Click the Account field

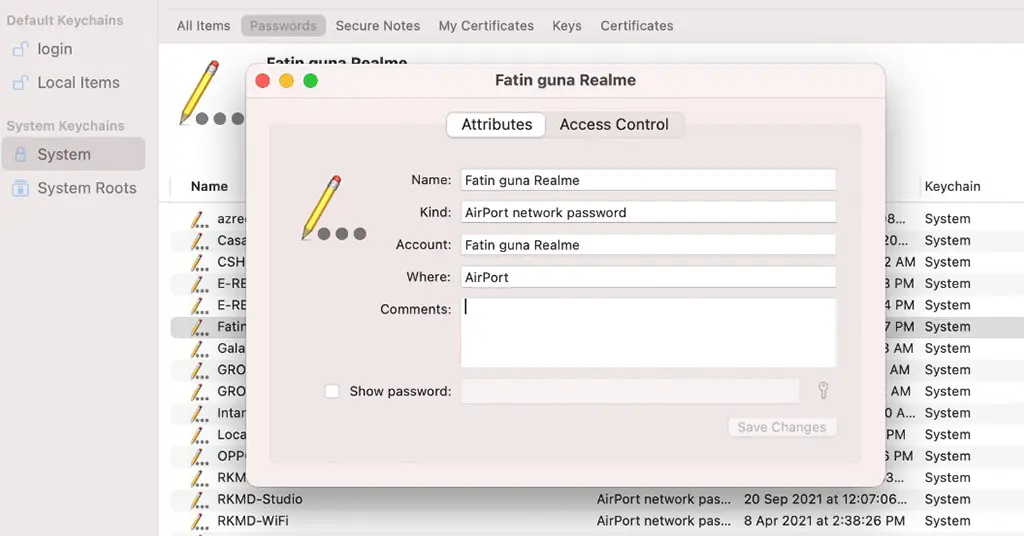648,245
